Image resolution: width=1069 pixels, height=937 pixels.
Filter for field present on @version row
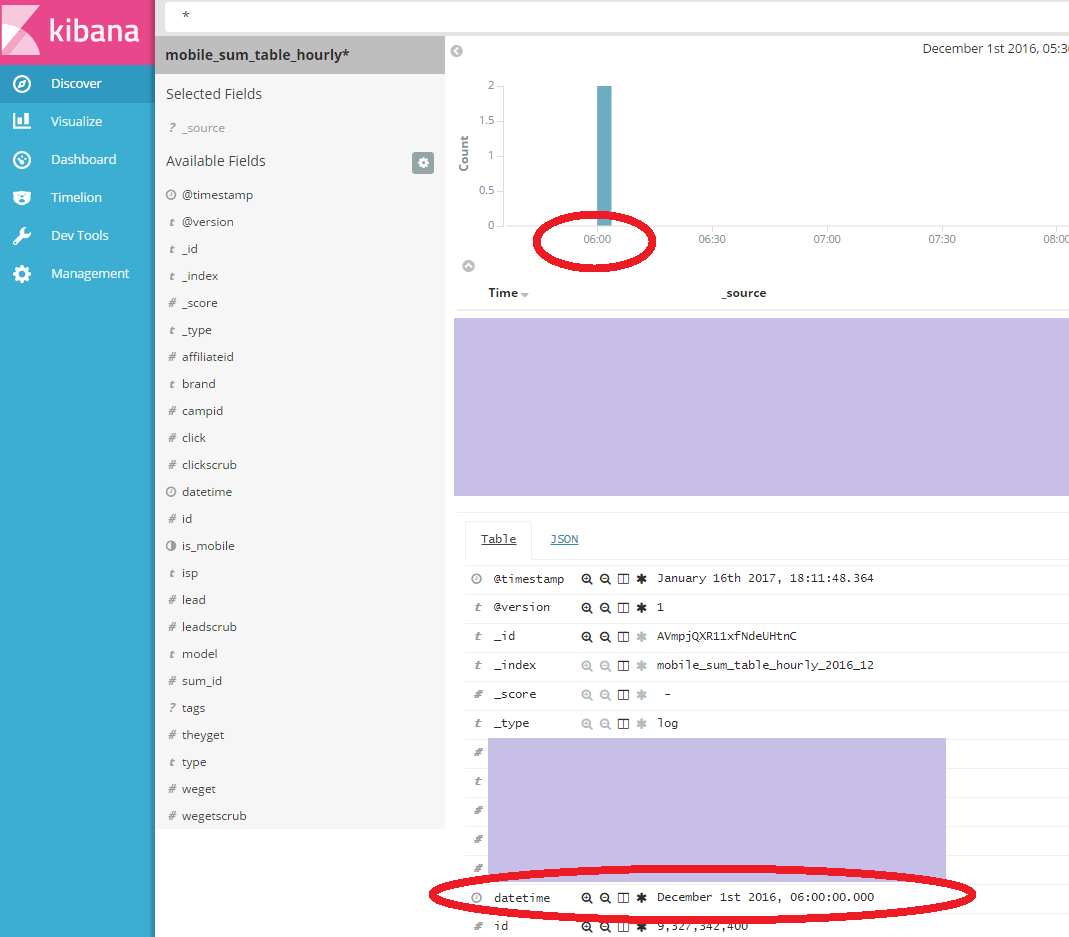click(x=642, y=608)
